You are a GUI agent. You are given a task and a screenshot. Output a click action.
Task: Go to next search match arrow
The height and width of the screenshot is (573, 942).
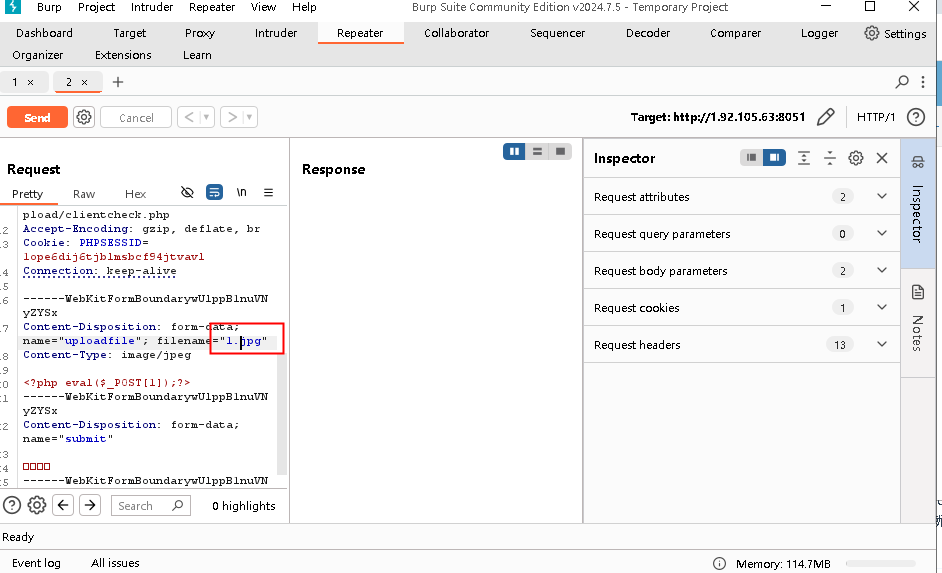[90, 505]
